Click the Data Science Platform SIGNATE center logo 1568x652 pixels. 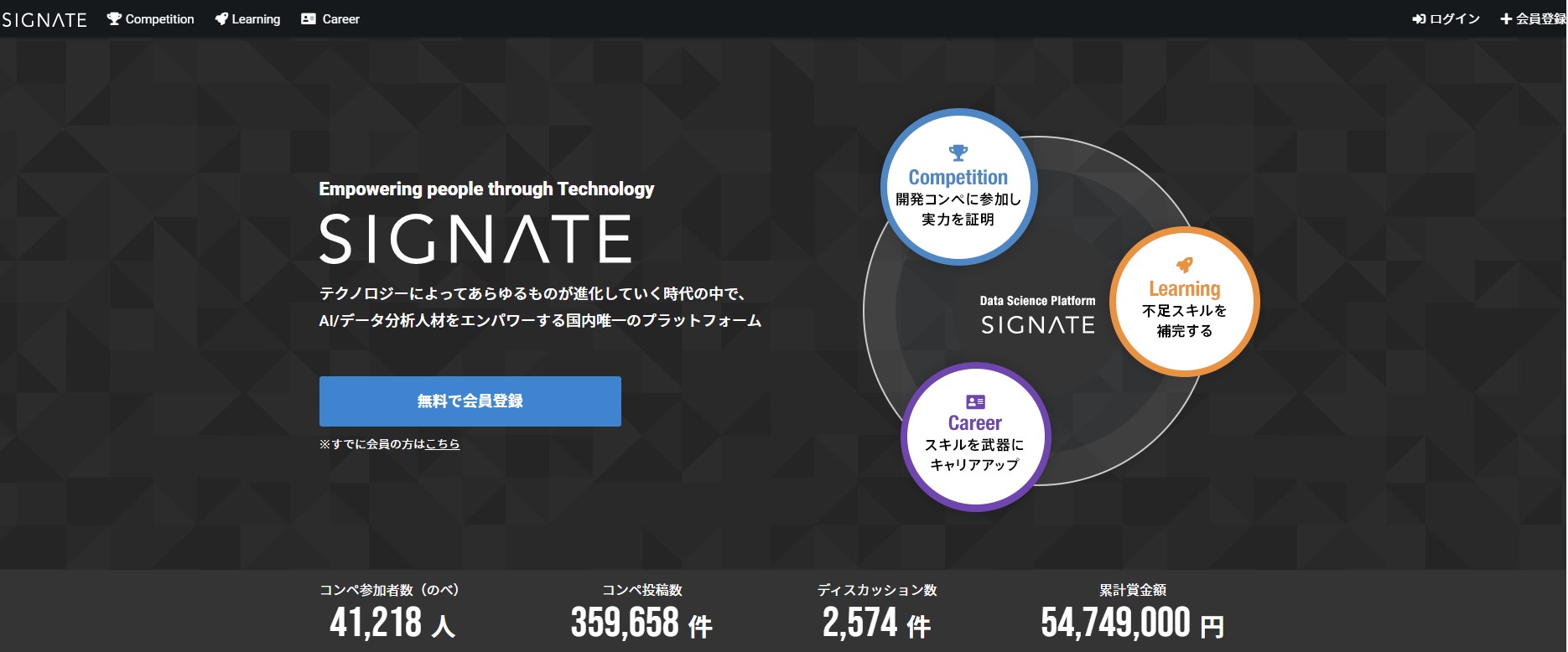coord(1038,315)
